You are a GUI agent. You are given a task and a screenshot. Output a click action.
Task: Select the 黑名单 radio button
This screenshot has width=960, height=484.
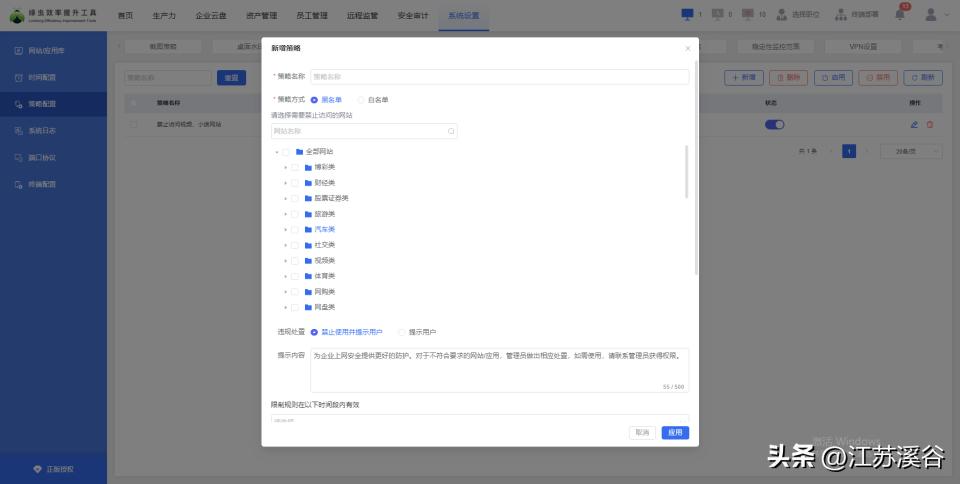(x=314, y=100)
